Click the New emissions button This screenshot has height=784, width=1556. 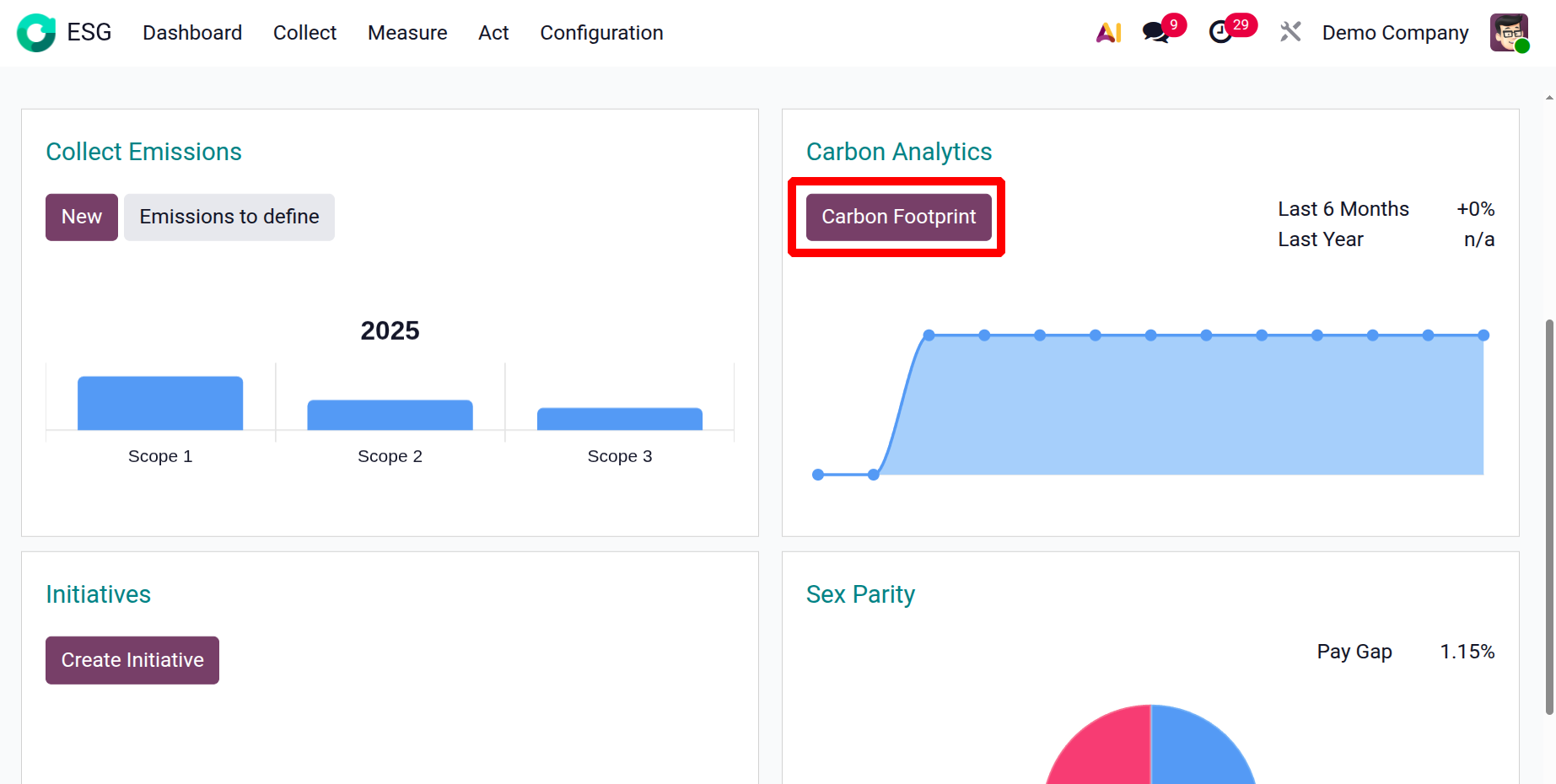point(82,217)
